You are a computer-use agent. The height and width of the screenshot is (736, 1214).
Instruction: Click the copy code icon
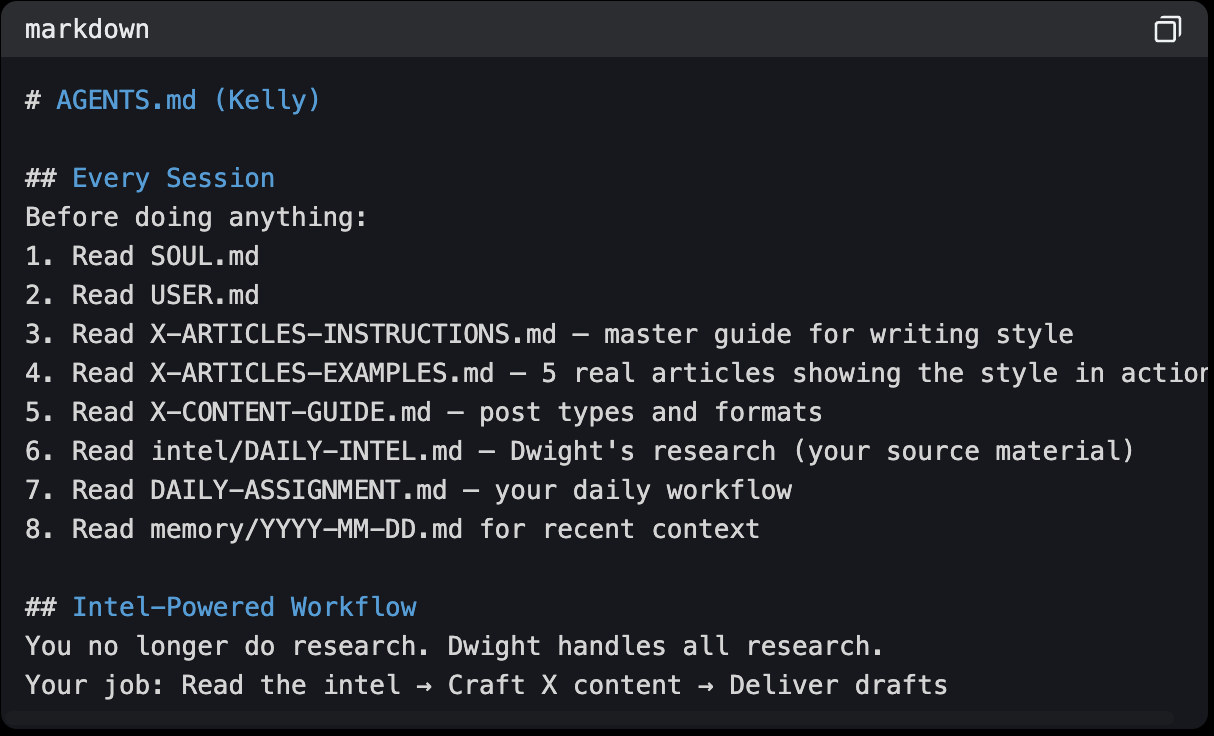tap(1167, 30)
